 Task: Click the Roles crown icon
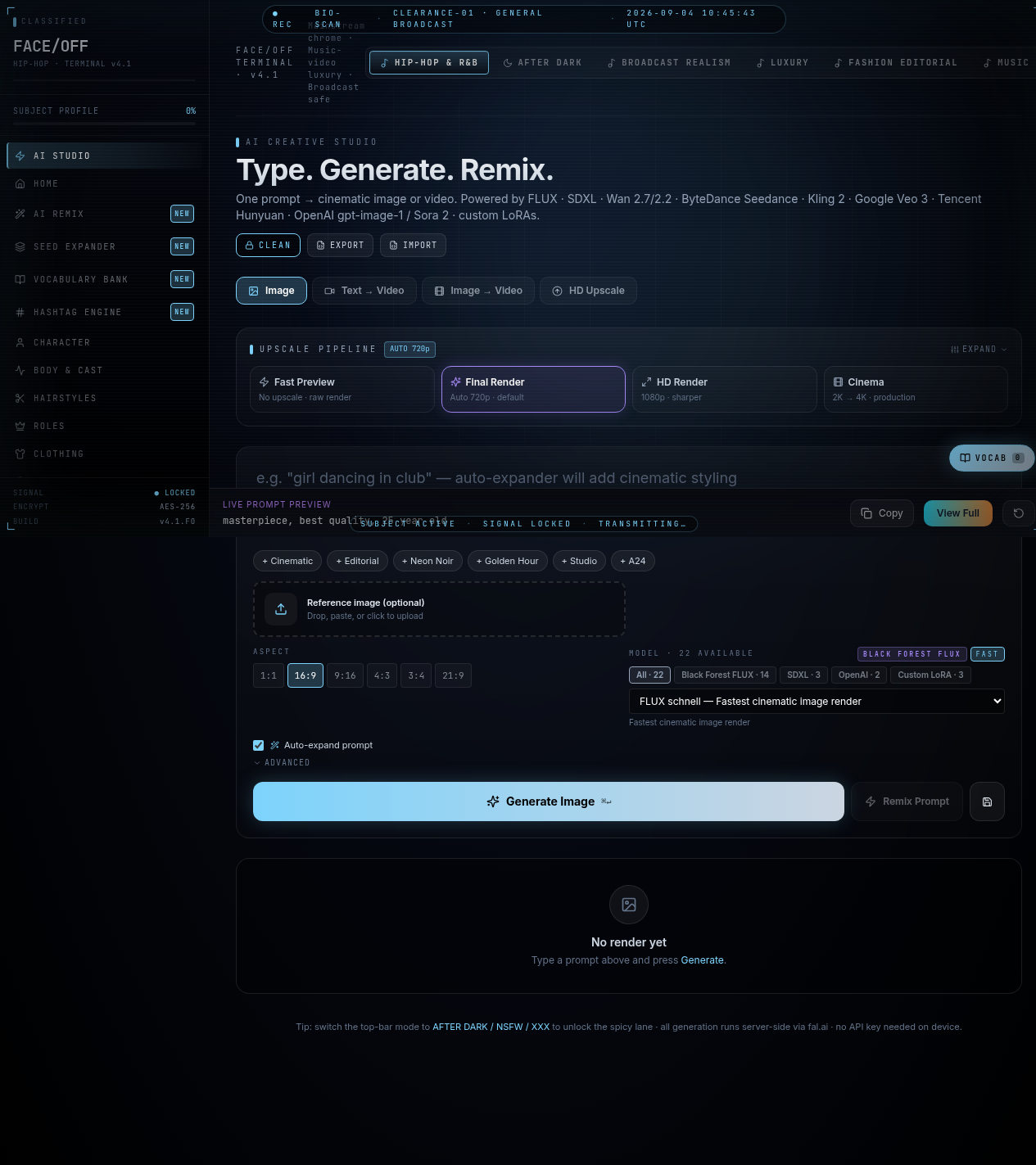pyautogui.click(x=20, y=426)
